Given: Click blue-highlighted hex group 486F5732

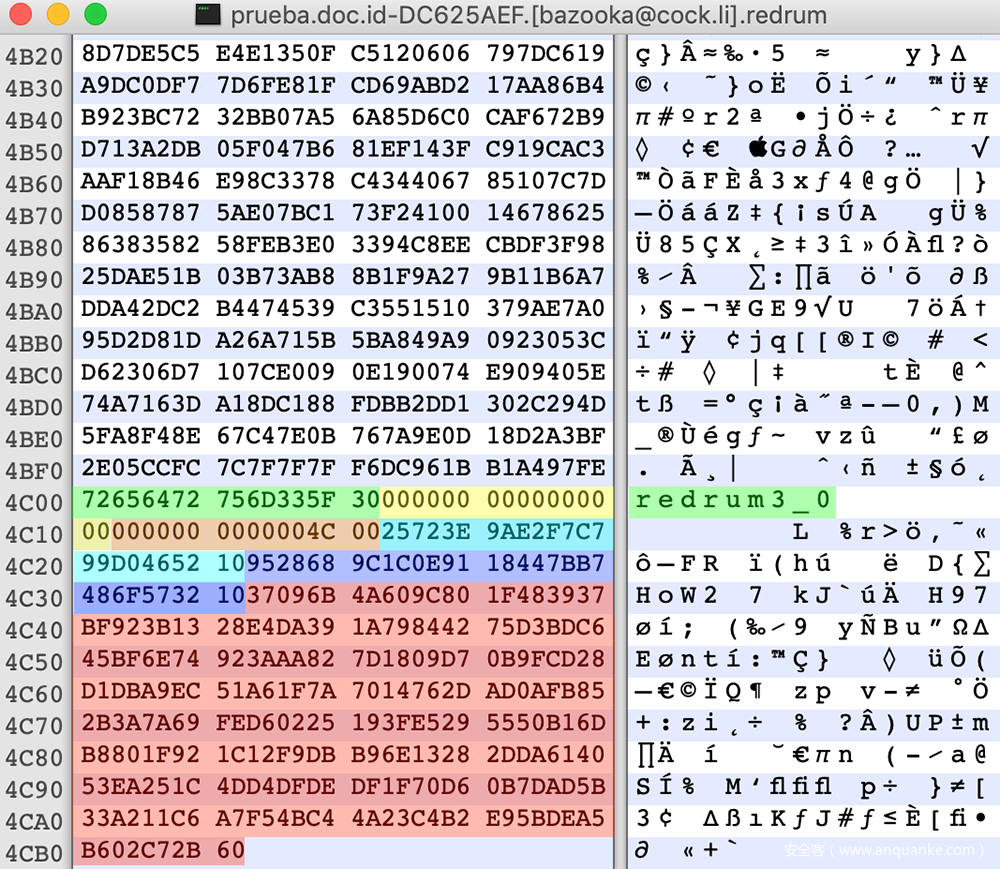Looking at the screenshot, I should tap(141, 595).
